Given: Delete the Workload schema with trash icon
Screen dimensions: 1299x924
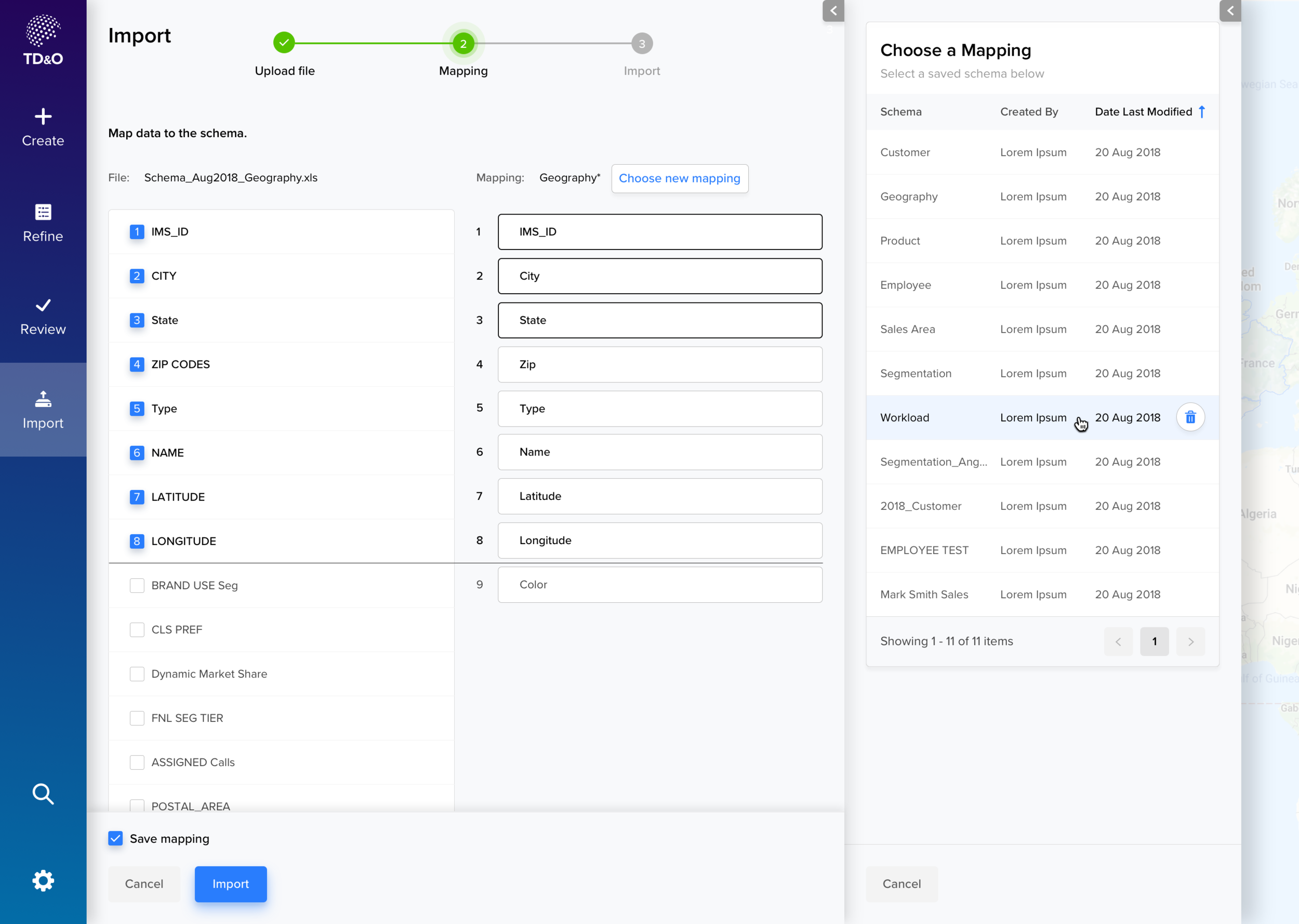Looking at the screenshot, I should 1190,418.
